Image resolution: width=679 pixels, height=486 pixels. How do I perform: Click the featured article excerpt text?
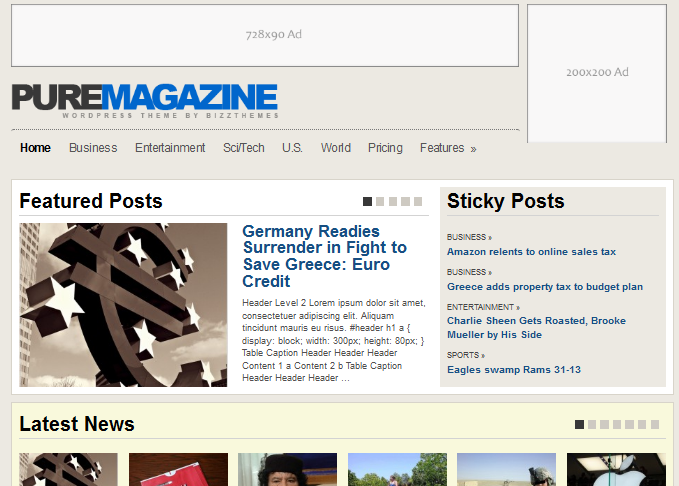click(334, 340)
